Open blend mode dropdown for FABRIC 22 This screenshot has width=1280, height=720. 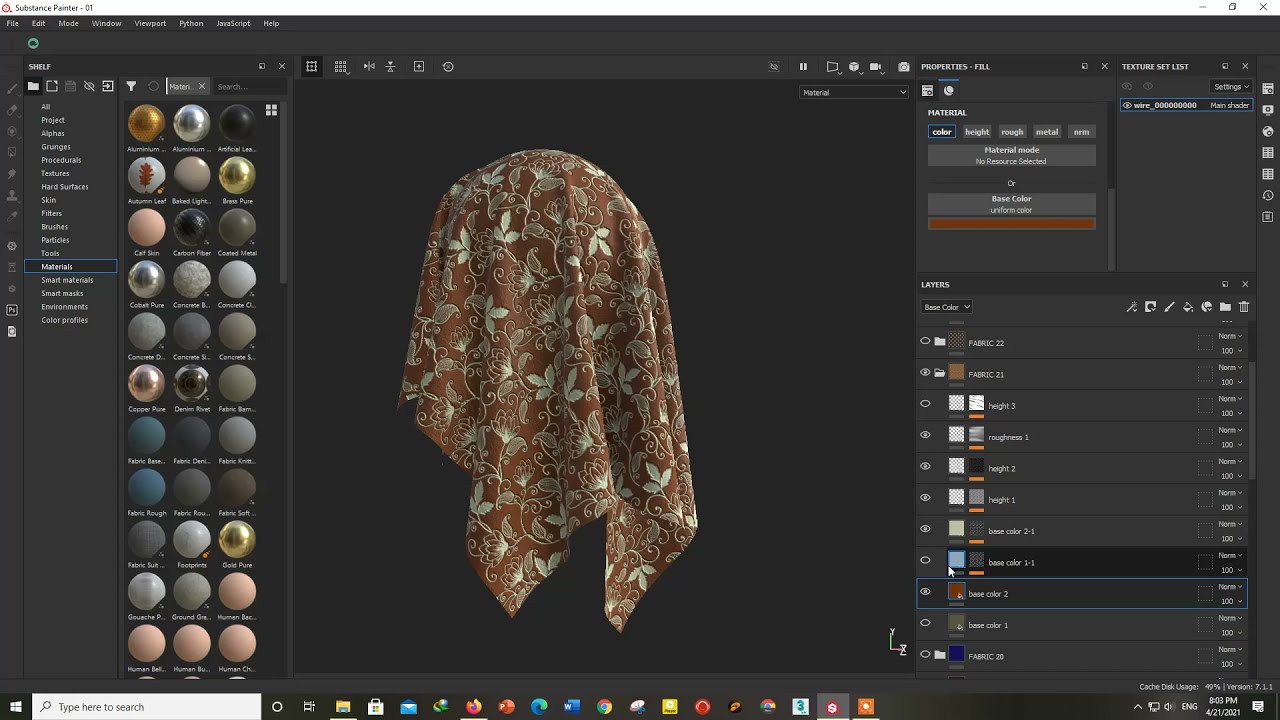tap(1231, 336)
